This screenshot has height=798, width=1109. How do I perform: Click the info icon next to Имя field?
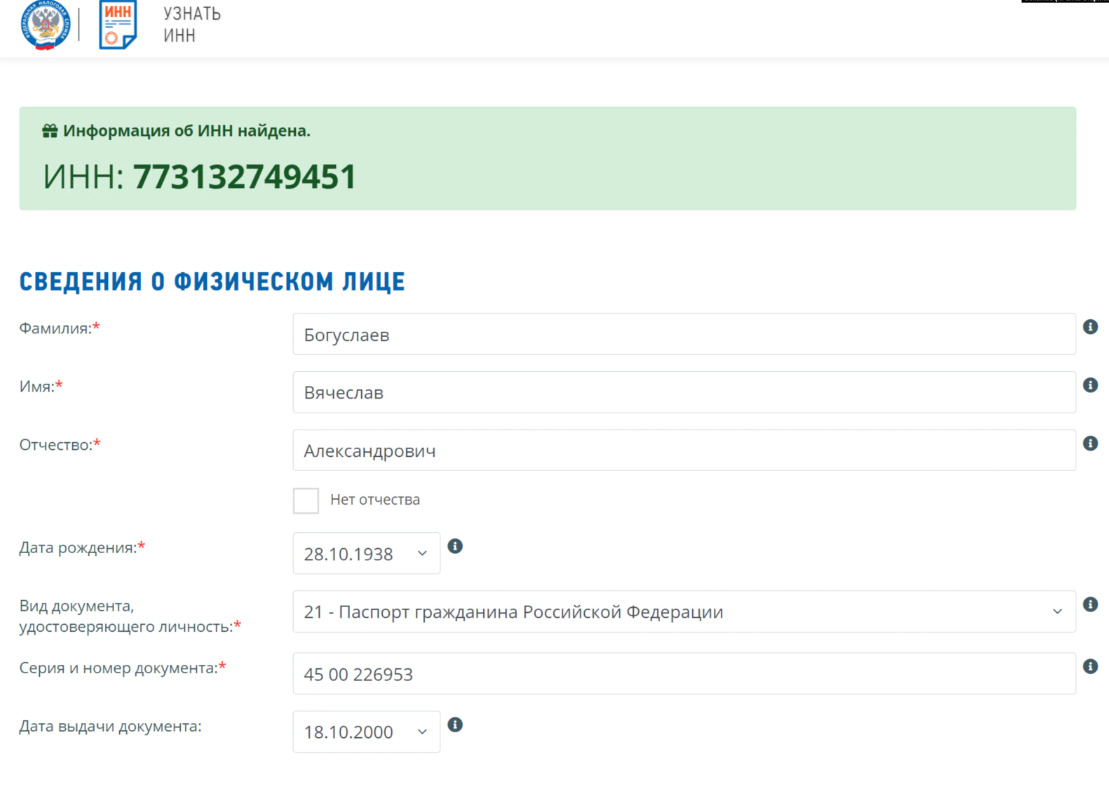point(1091,385)
